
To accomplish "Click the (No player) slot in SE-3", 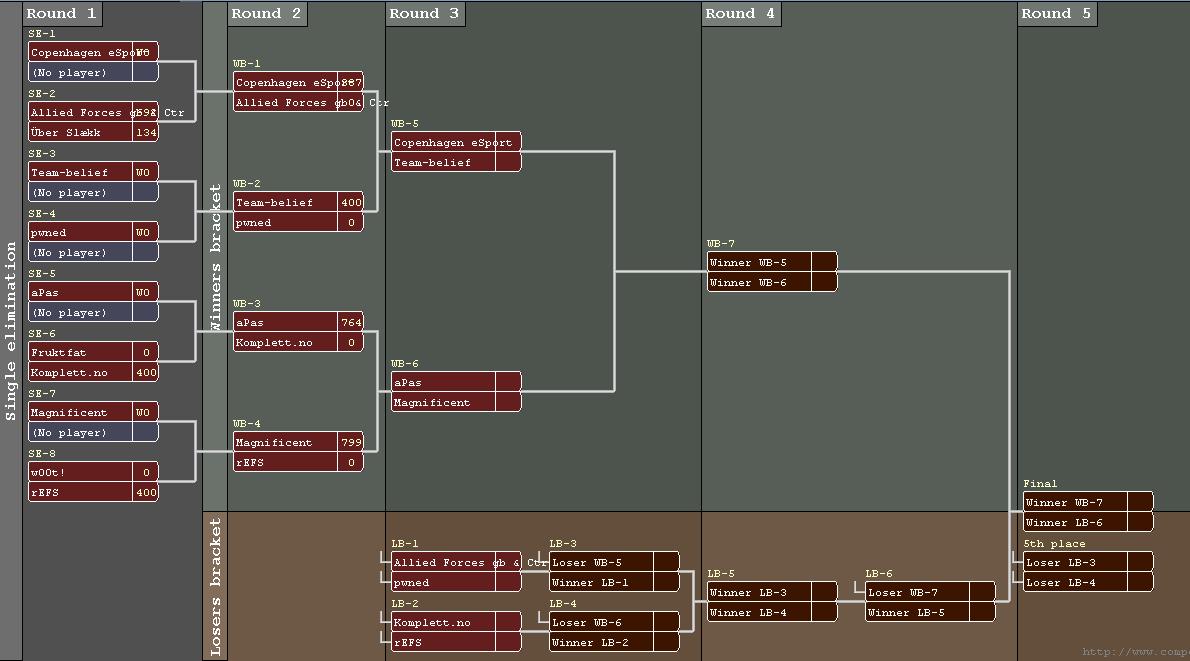I will 93,192.
